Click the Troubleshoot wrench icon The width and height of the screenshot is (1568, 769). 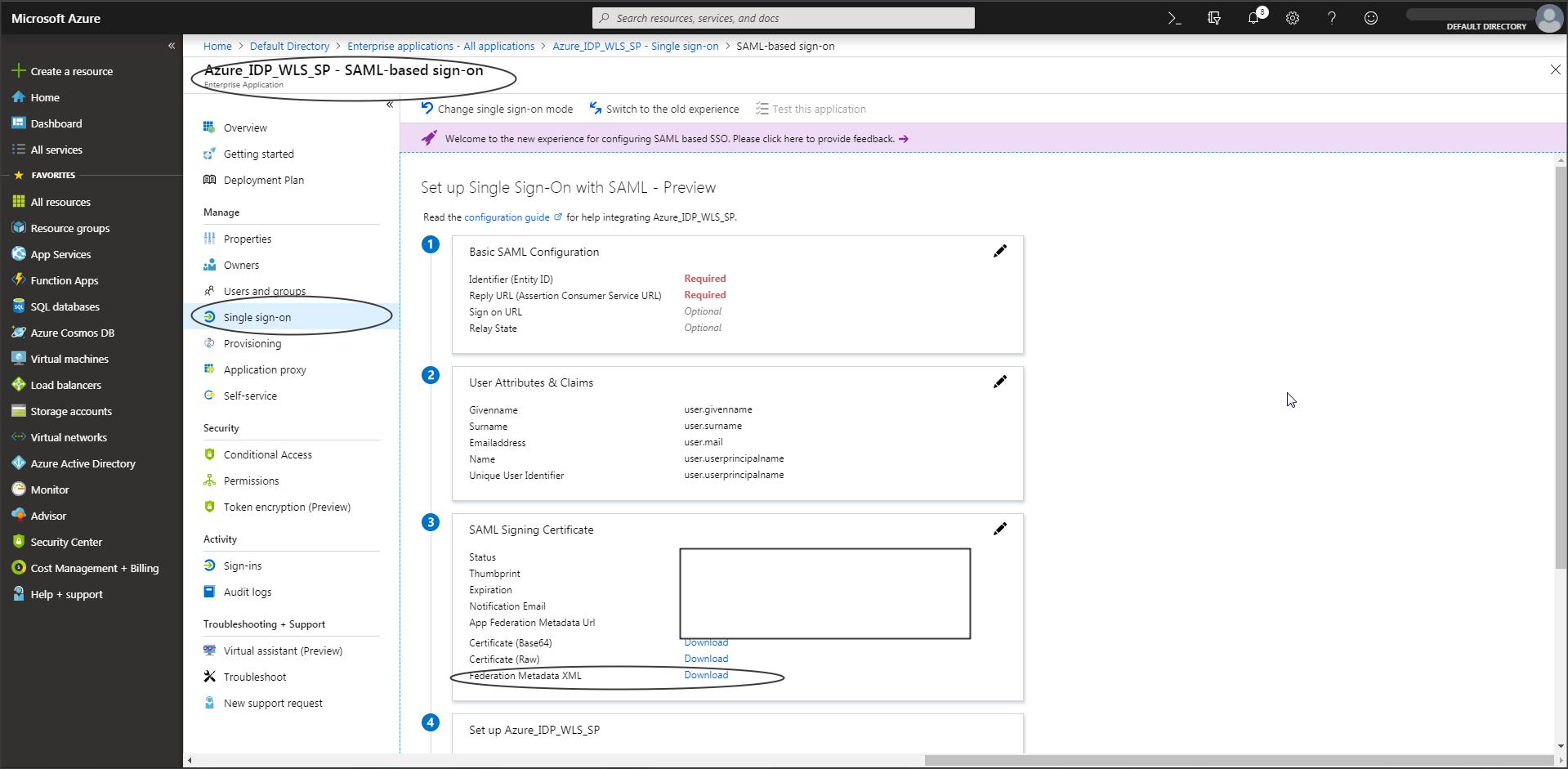(209, 677)
